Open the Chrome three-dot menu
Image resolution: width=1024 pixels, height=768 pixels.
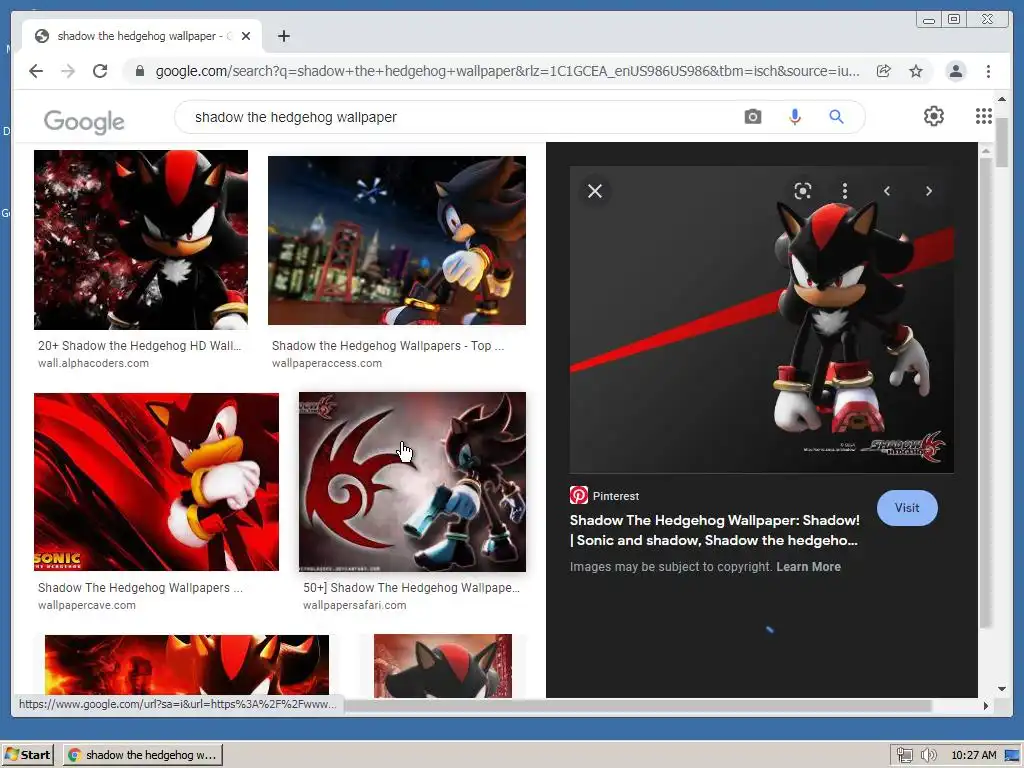pyautogui.click(x=988, y=71)
